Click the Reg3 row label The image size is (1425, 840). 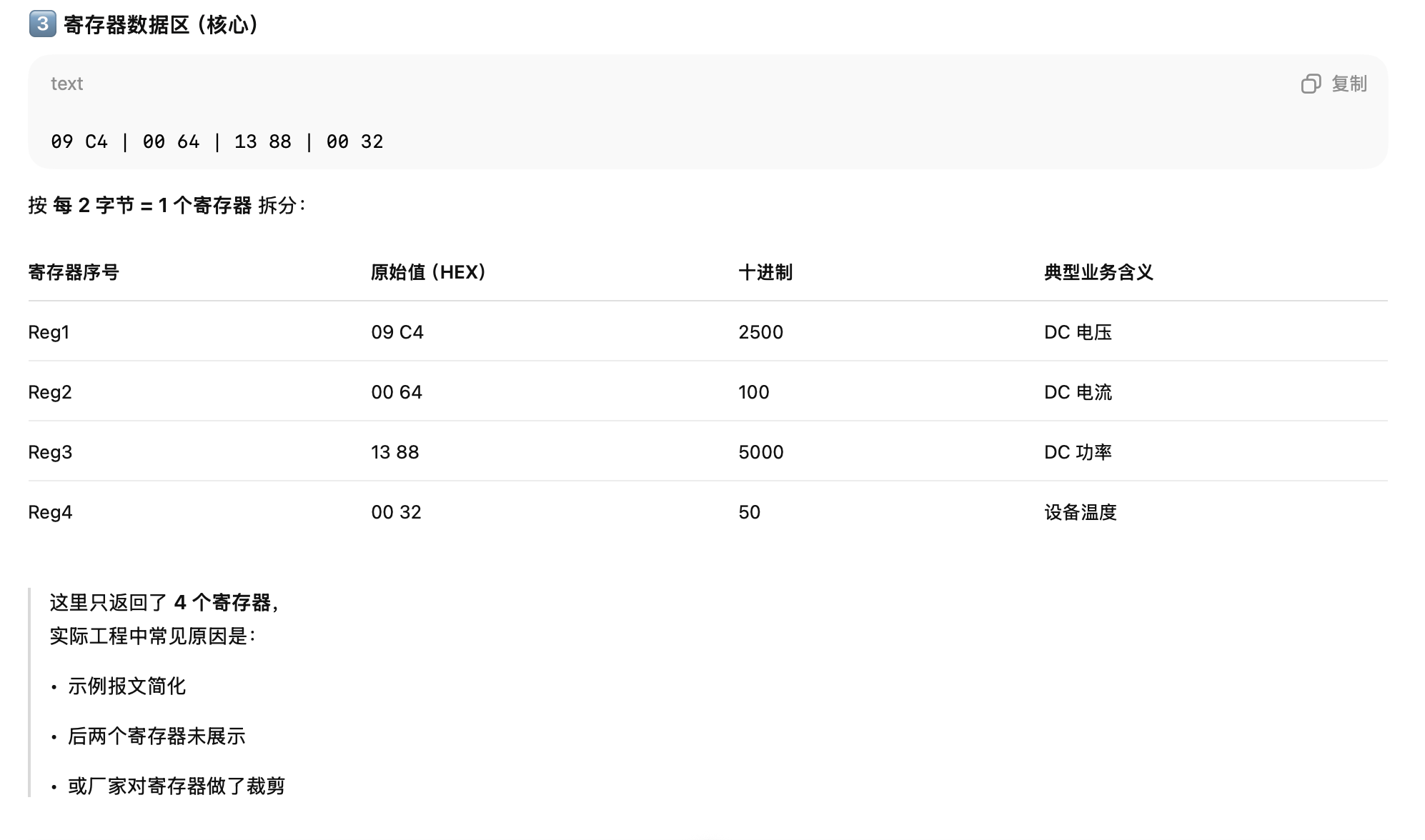click(50, 452)
